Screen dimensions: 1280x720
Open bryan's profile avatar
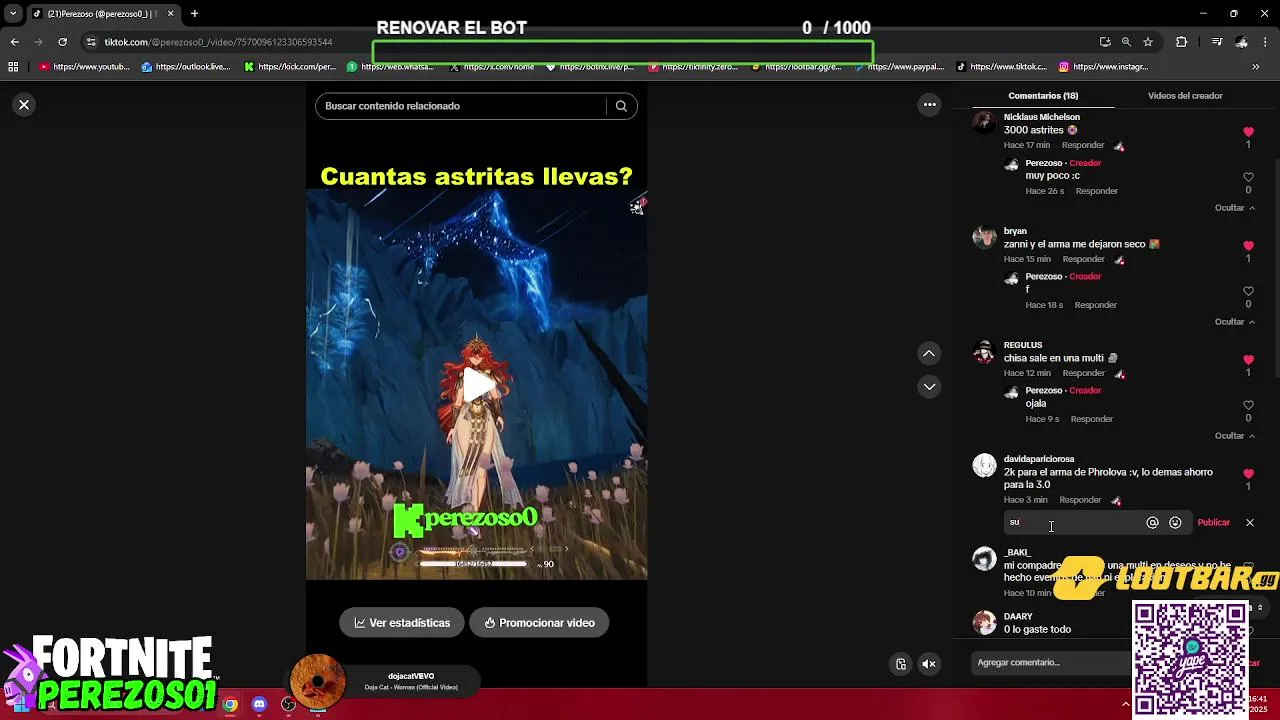(x=985, y=237)
